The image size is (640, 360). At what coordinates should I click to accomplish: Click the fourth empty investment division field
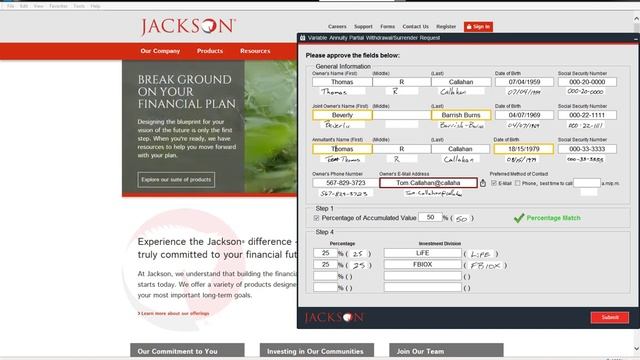click(422, 287)
